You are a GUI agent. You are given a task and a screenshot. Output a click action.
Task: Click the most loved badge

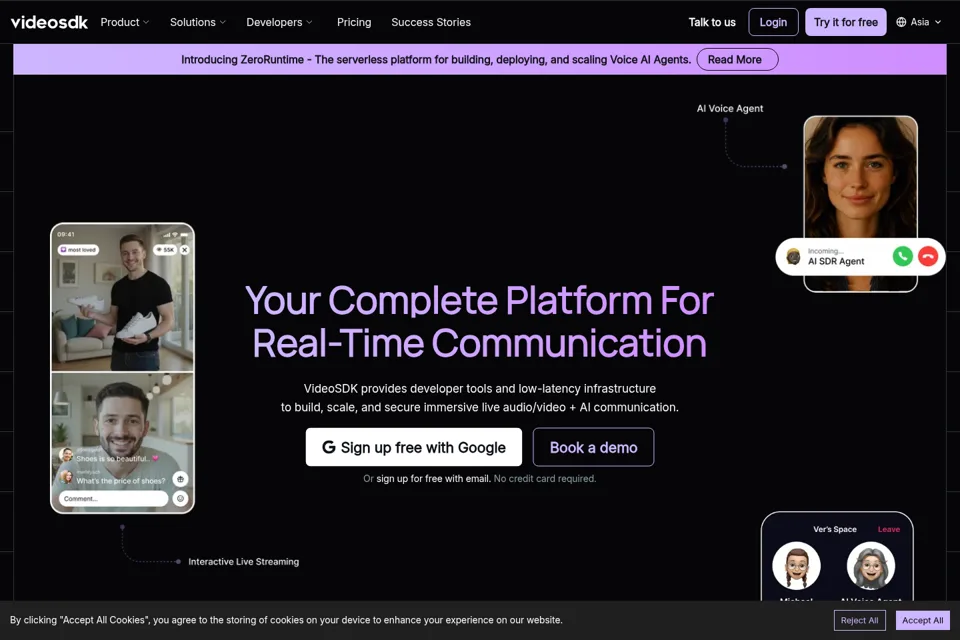(x=78, y=250)
